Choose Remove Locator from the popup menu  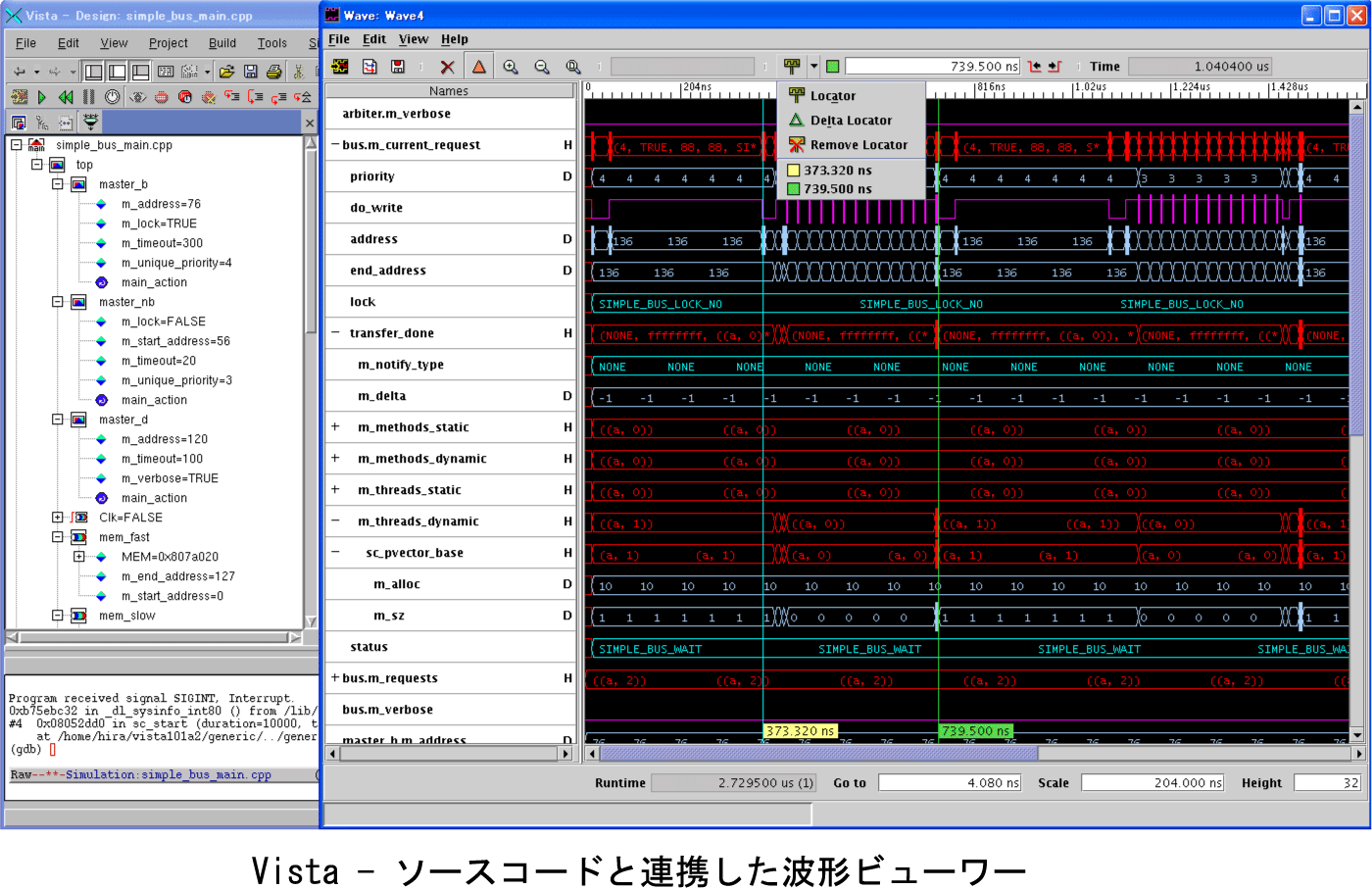[x=849, y=145]
